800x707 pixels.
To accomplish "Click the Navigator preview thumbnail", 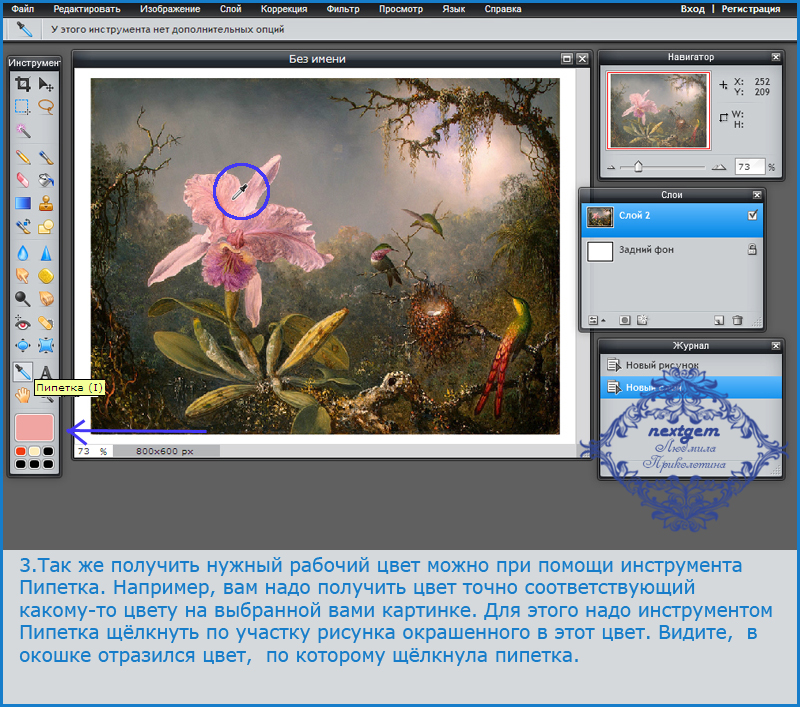I will tap(659, 111).
